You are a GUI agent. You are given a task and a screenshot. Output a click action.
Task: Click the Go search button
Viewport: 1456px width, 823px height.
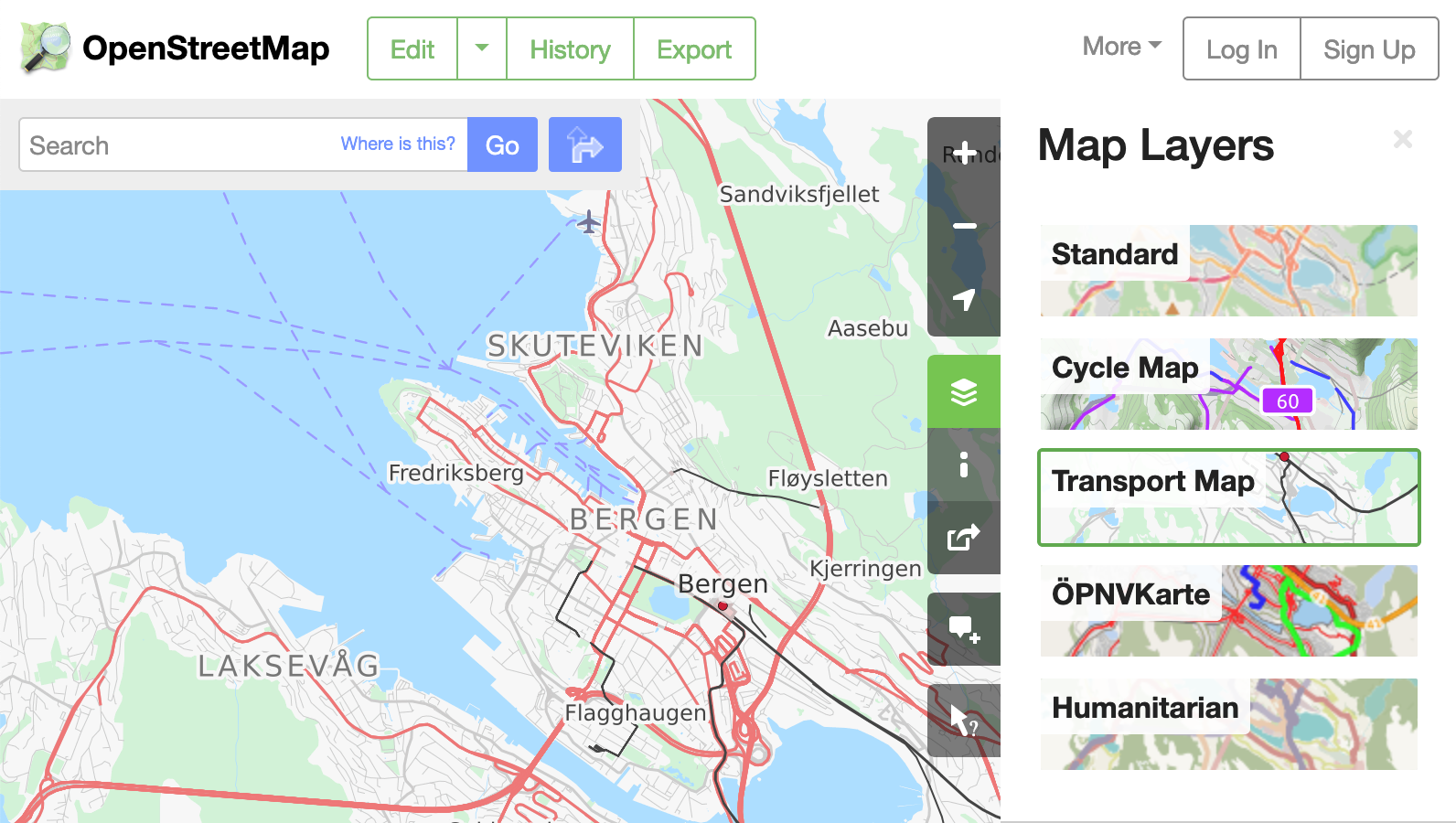(502, 144)
